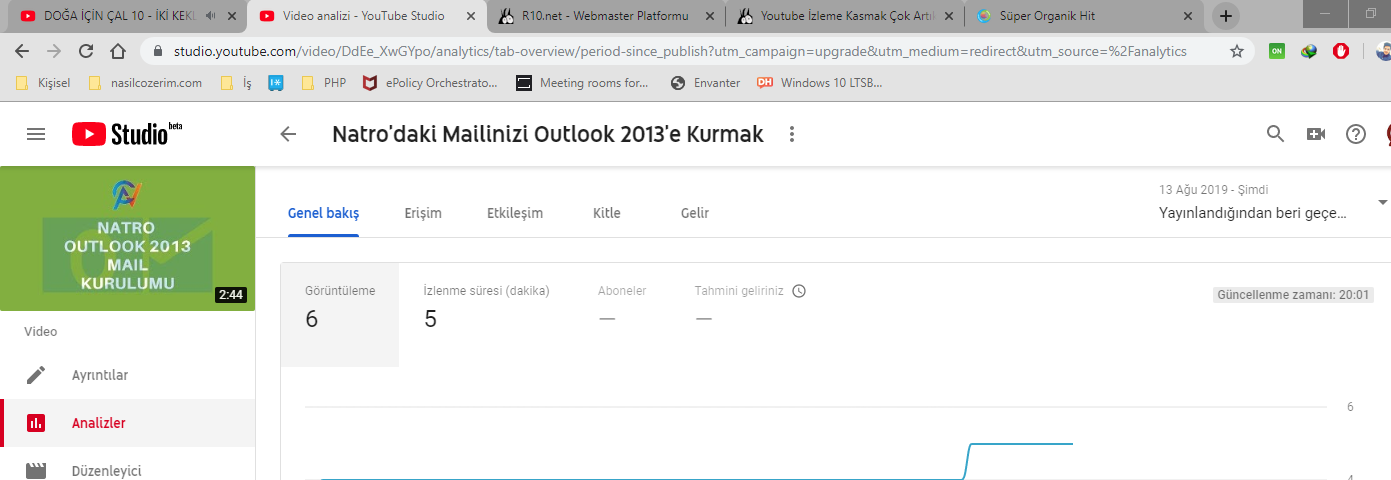This screenshot has height=480, width=1391.
Task: Click the Analizler bar chart icon
Action: click(36, 423)
